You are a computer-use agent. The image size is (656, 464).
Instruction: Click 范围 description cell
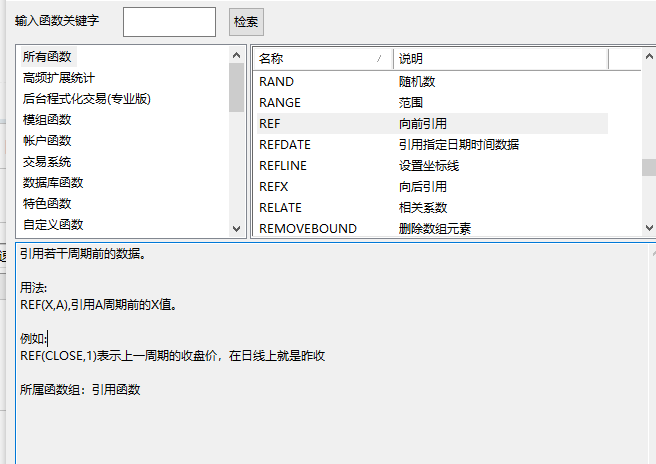pos(411,103)
